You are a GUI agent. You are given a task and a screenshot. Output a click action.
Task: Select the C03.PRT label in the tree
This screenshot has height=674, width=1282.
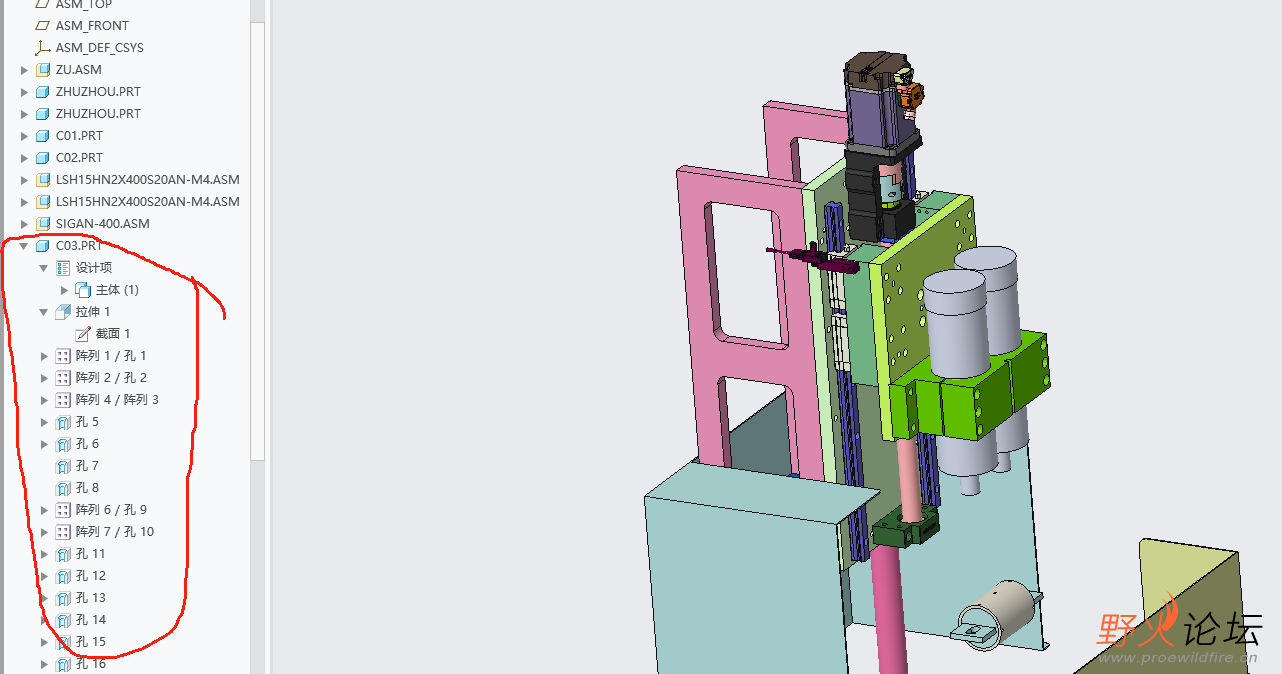pyautogui.click(x=79, y=246)
